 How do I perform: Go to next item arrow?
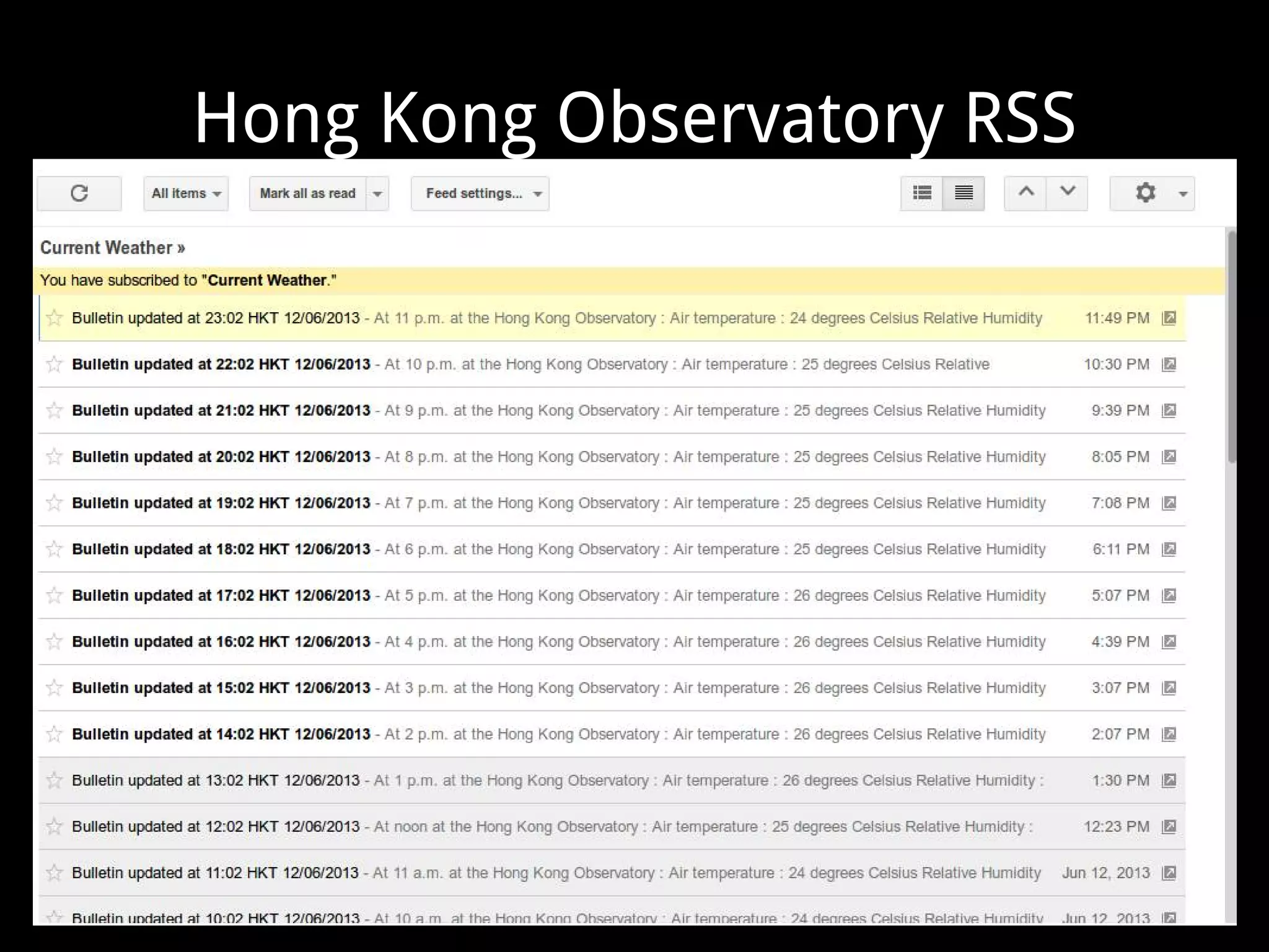tap(1067, 193)
